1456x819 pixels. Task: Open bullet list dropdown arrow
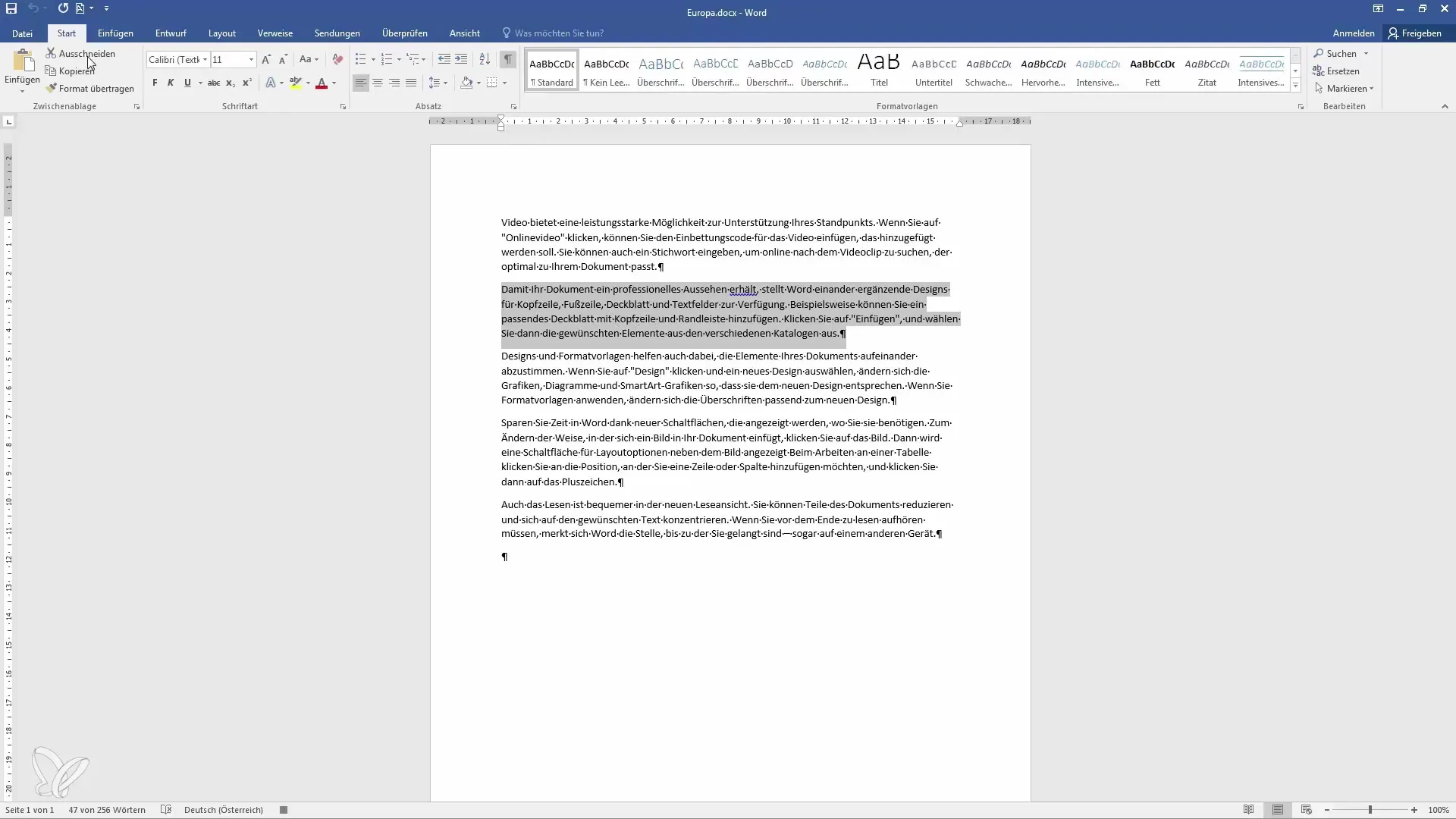coord(373,59)
